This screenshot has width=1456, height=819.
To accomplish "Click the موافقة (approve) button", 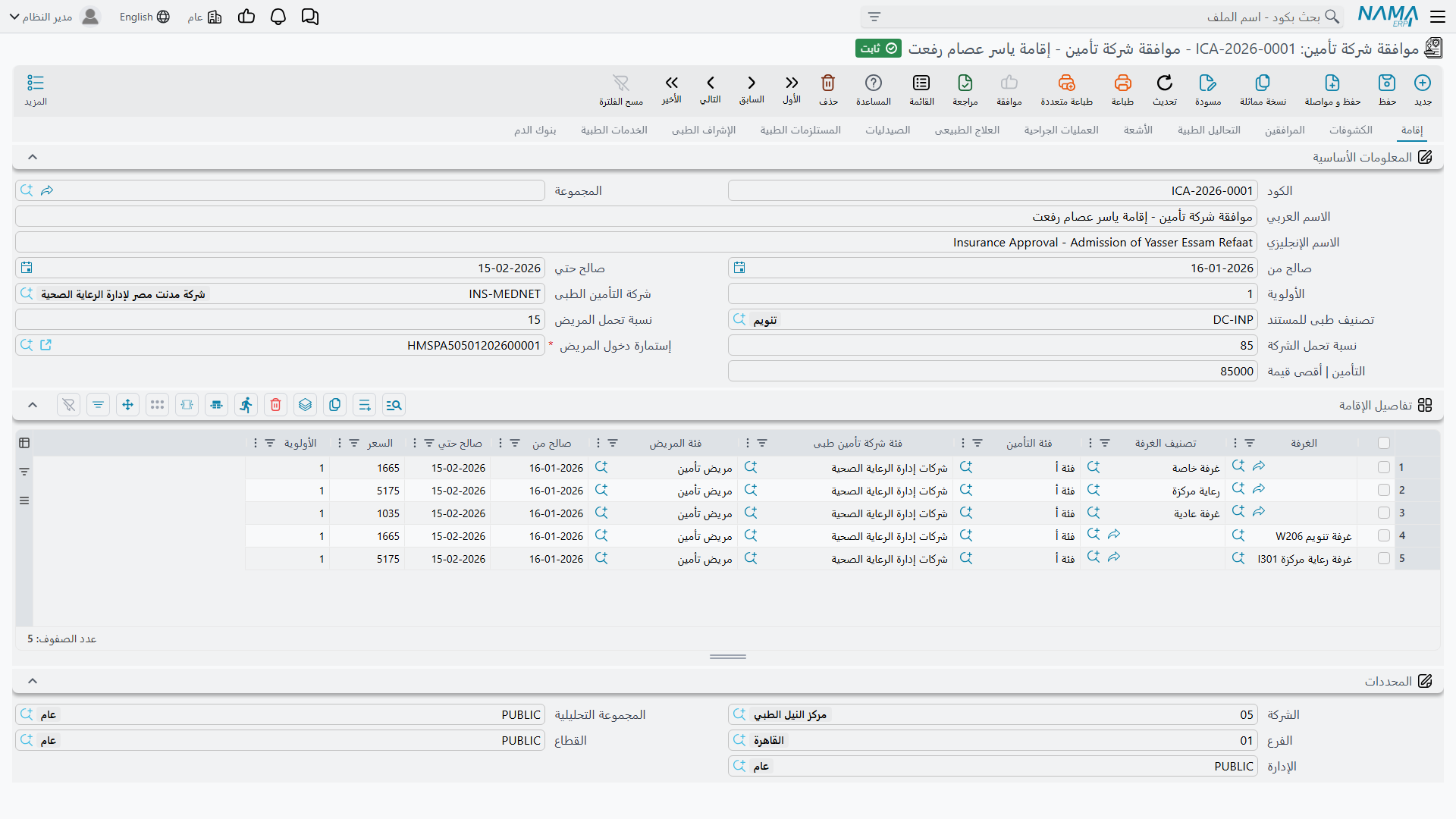I will (x=1009, y=89).
